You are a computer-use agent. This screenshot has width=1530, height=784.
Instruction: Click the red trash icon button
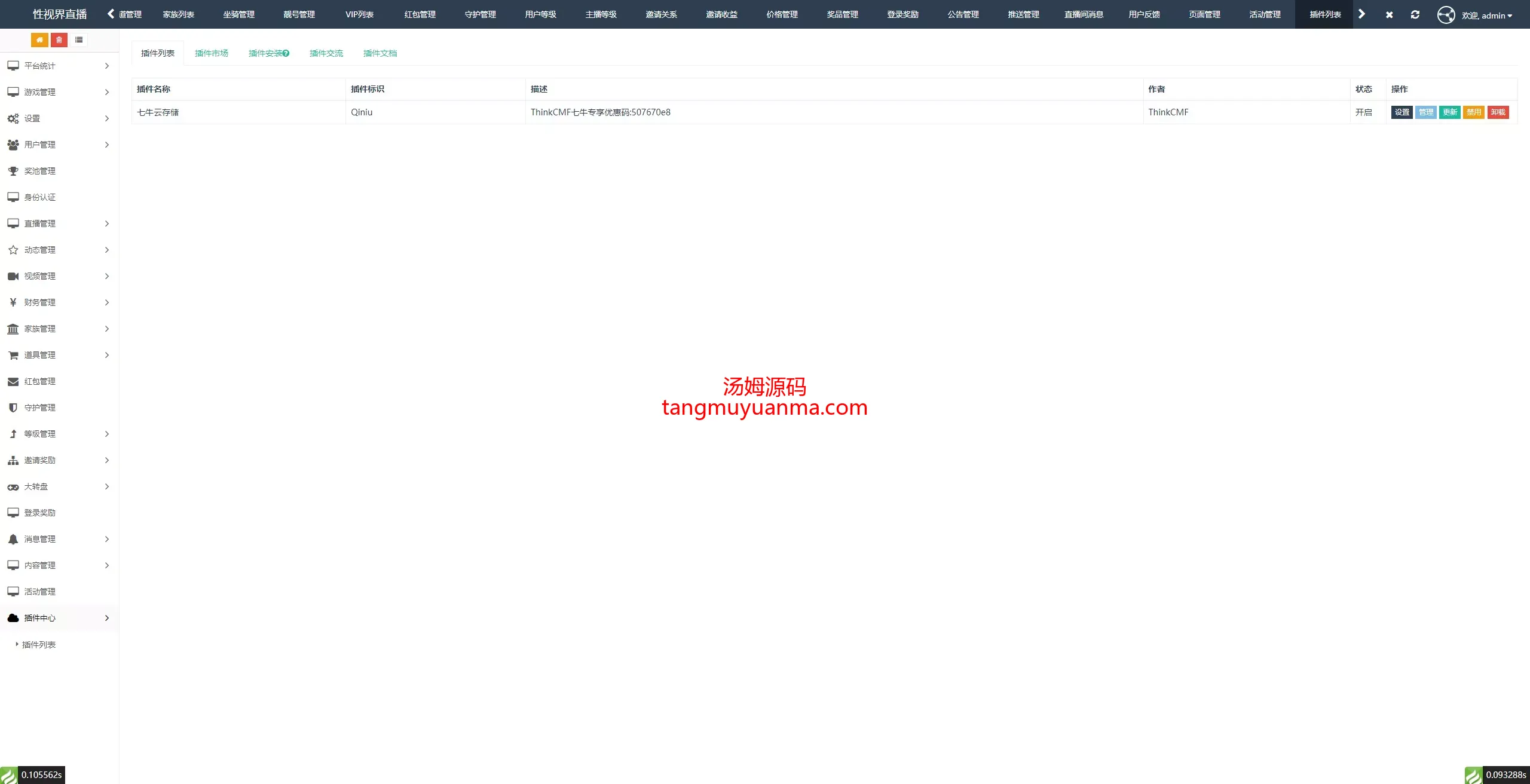click(59, 40)
